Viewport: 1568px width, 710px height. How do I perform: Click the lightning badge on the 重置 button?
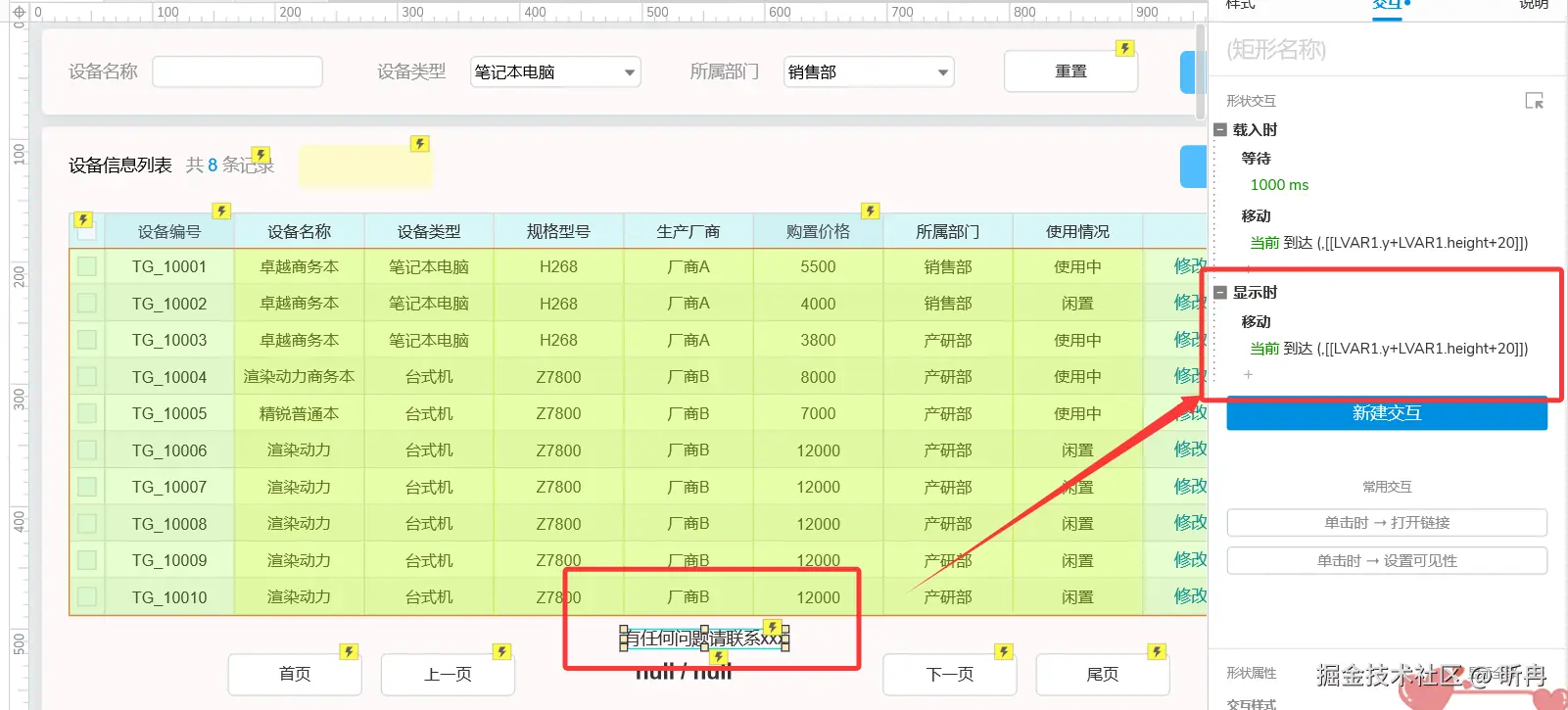(x=1125, y=48)
